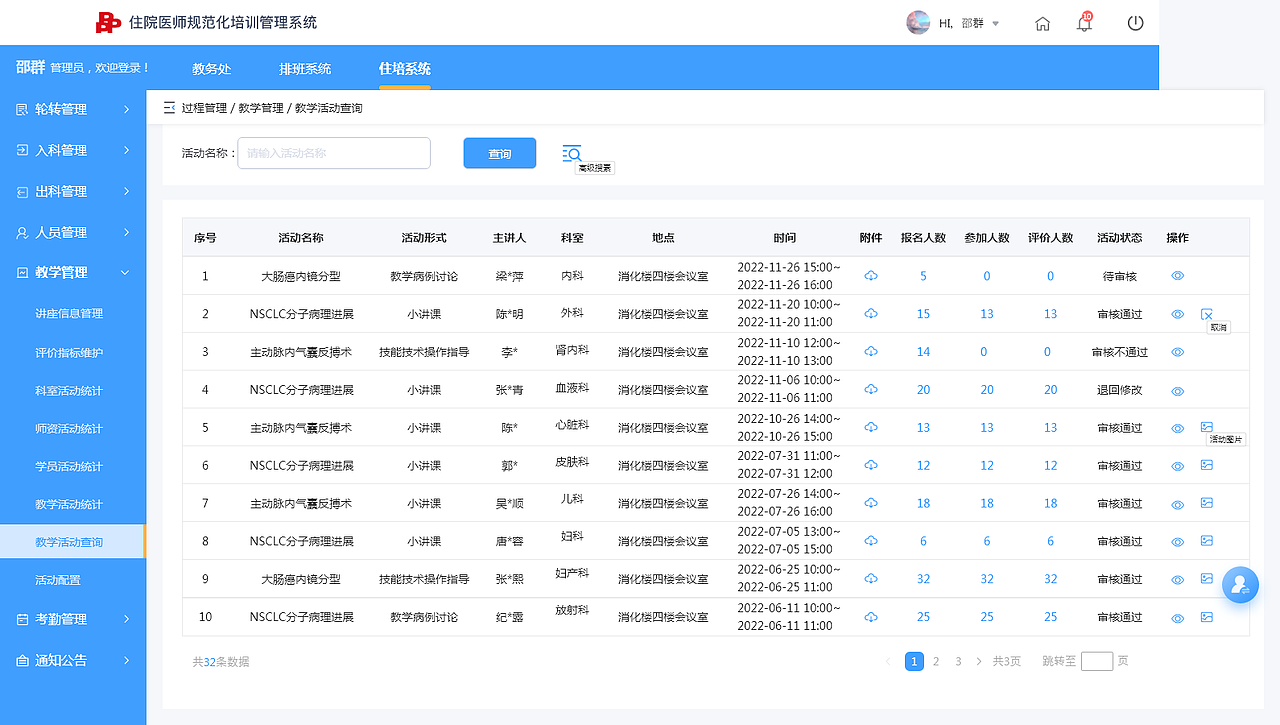Viewport: 1280px width, 725px height.
Task: Open link showing 32 参加人数 on row 9
Action: [x=986, y=579]
